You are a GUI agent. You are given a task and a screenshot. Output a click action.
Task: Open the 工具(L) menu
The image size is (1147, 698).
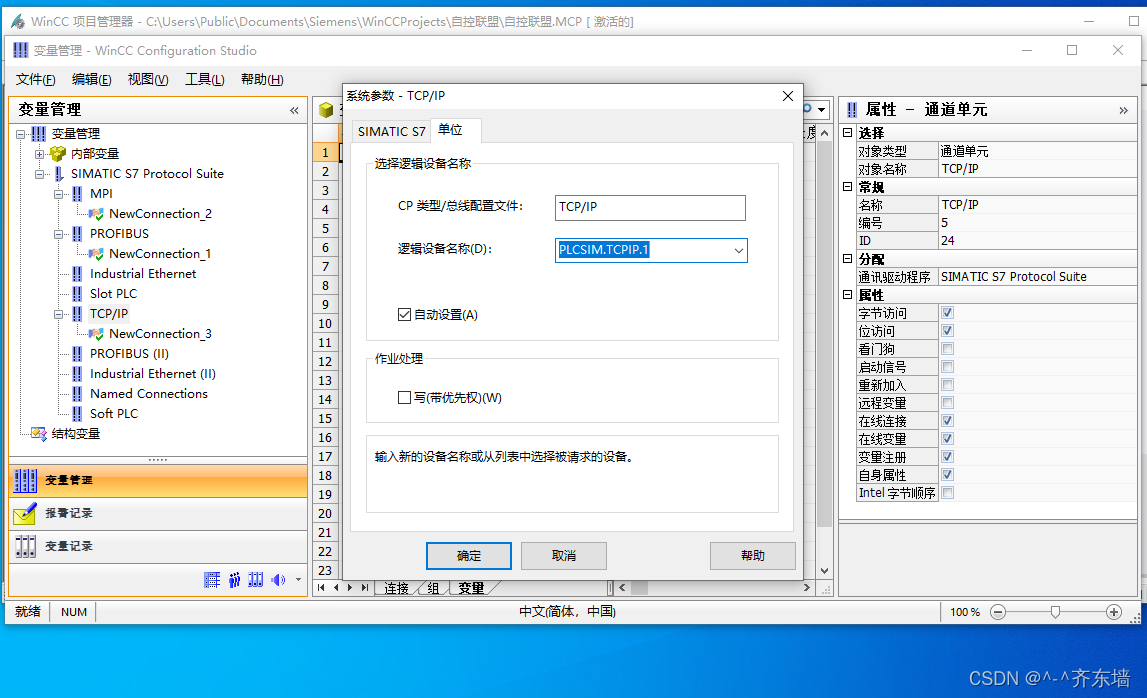[204, 79]
